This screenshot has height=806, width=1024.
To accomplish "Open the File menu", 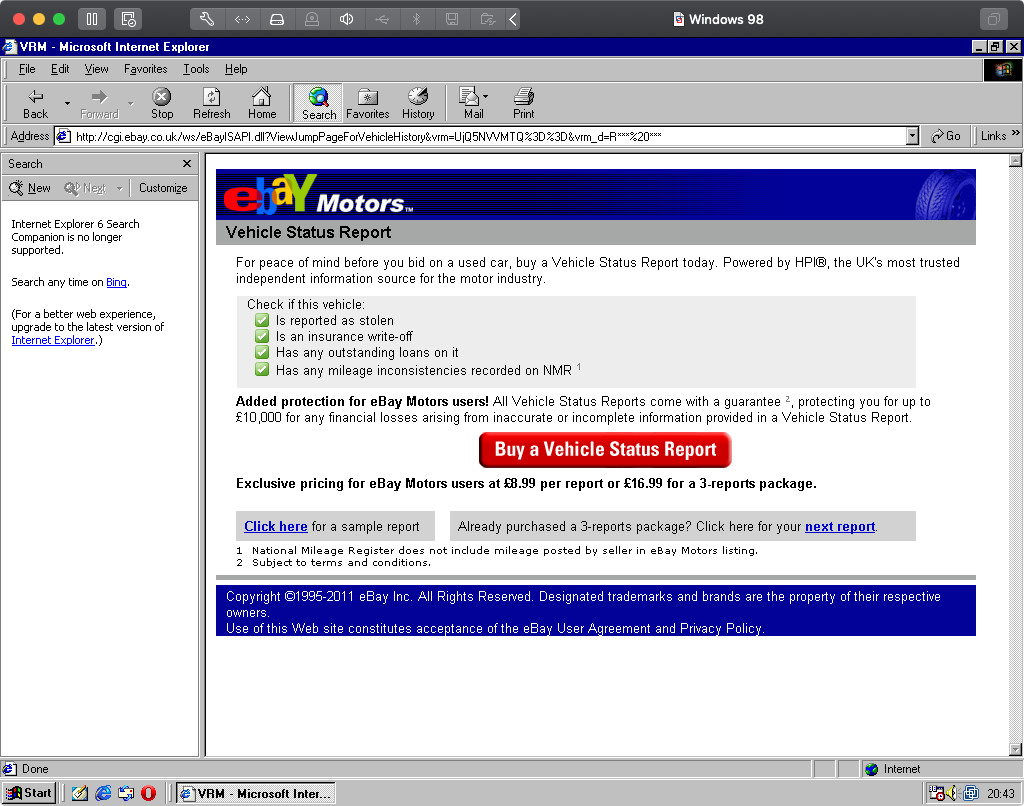I will 27,69.
